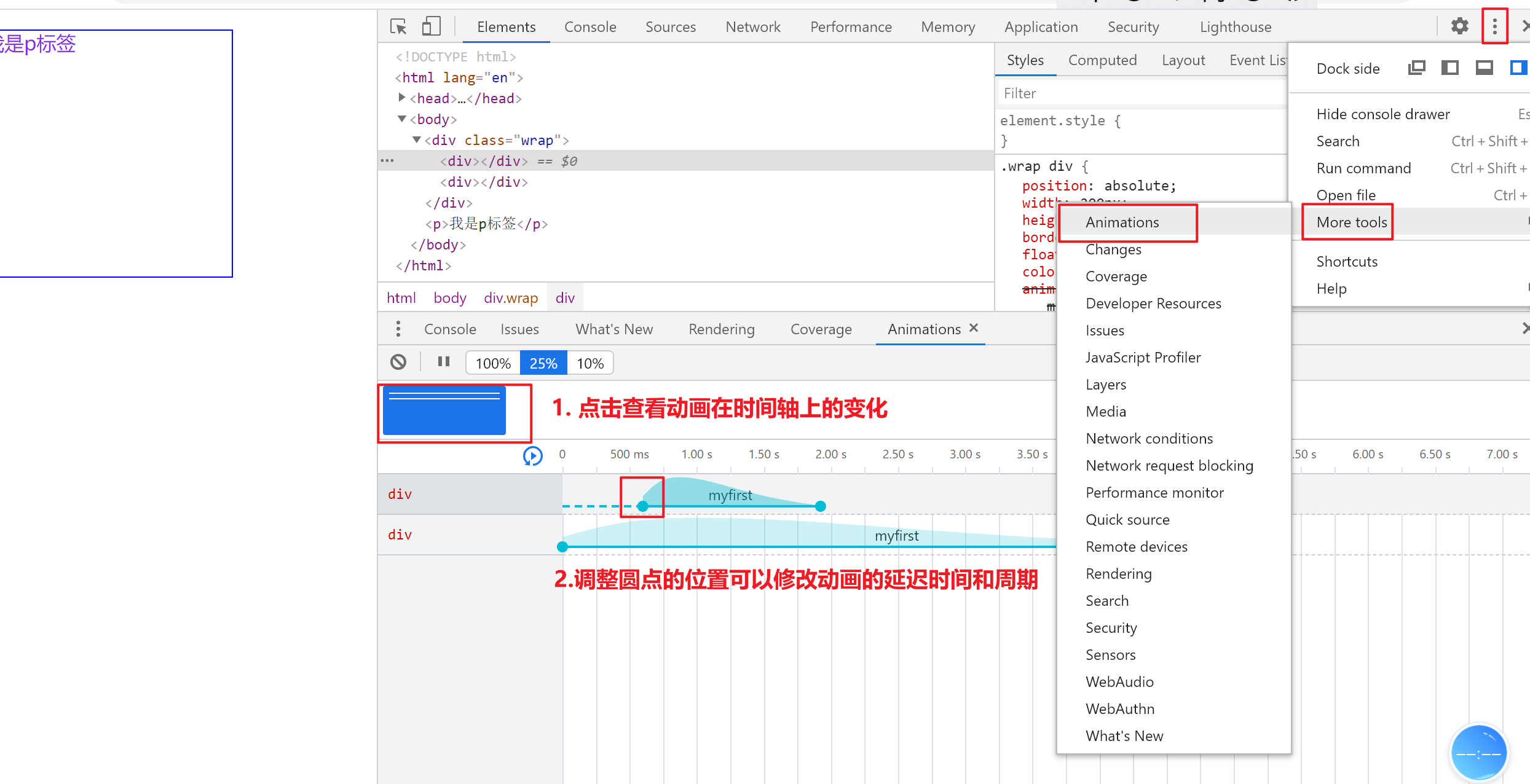Collapse the div class wrap node

pos(417,139)
